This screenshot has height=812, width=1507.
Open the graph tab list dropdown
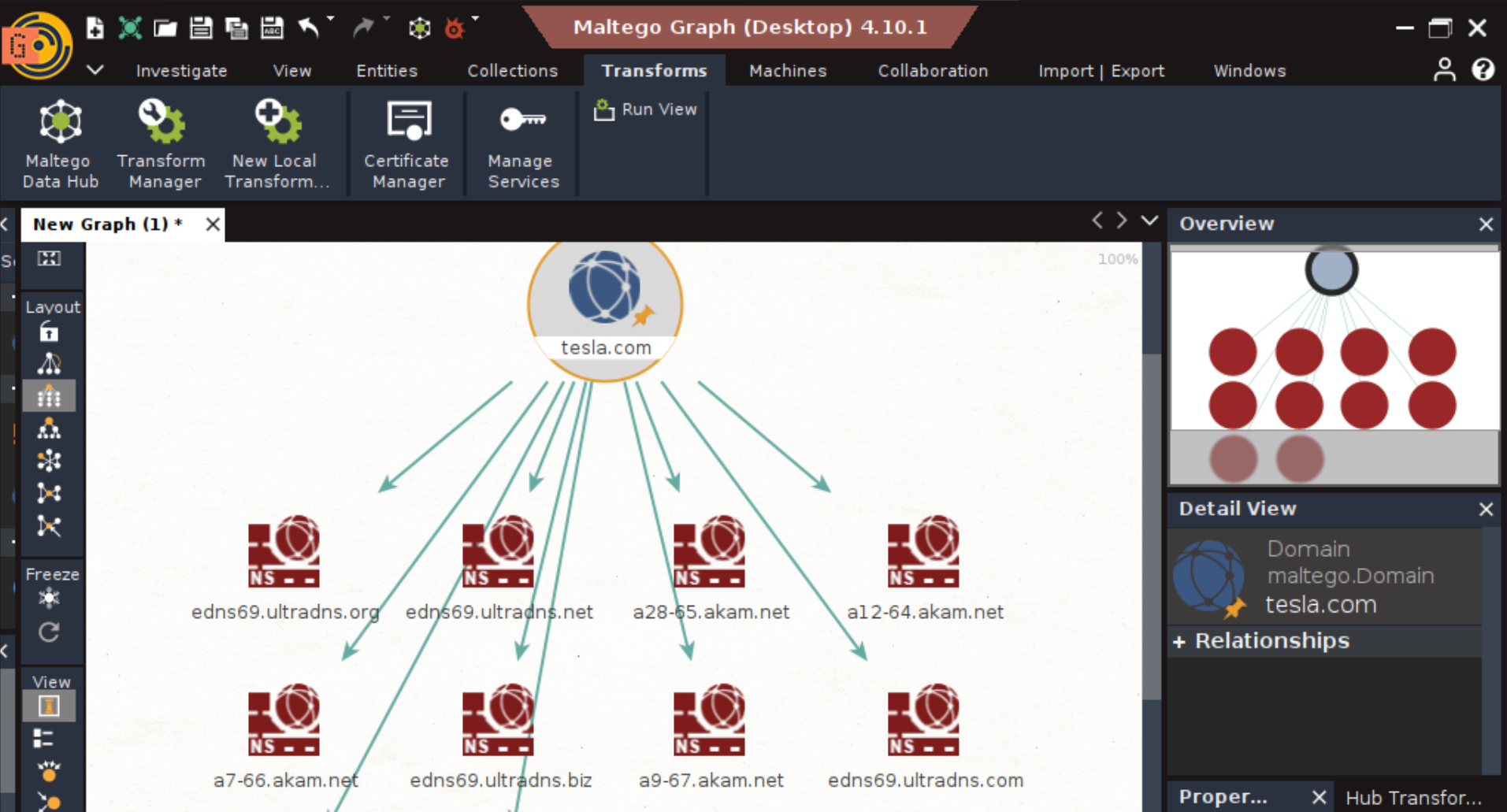pyautogui.click(x=1149, y=221)
